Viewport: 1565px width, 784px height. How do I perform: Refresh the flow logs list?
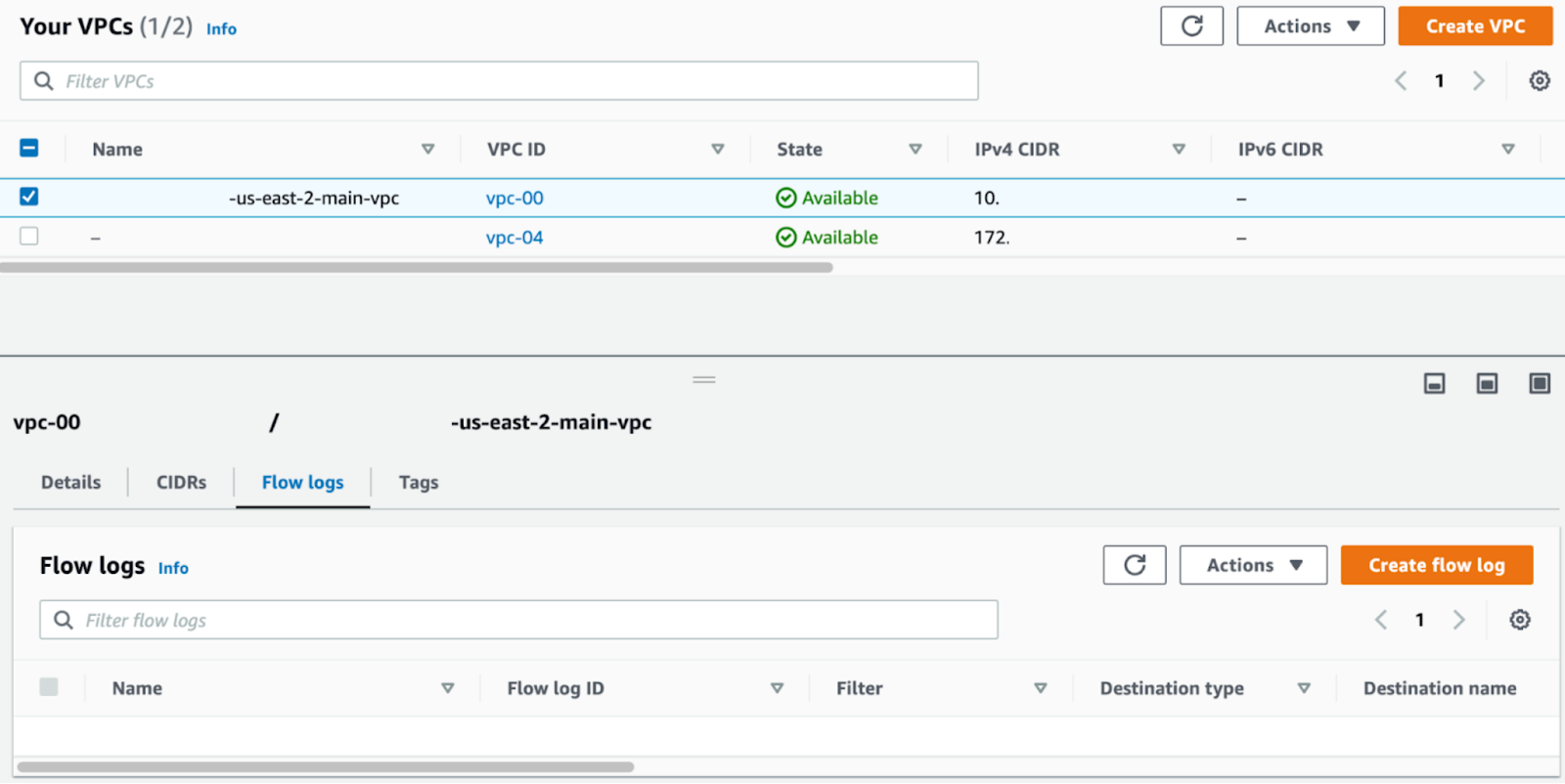click(x=1134, y=565)
